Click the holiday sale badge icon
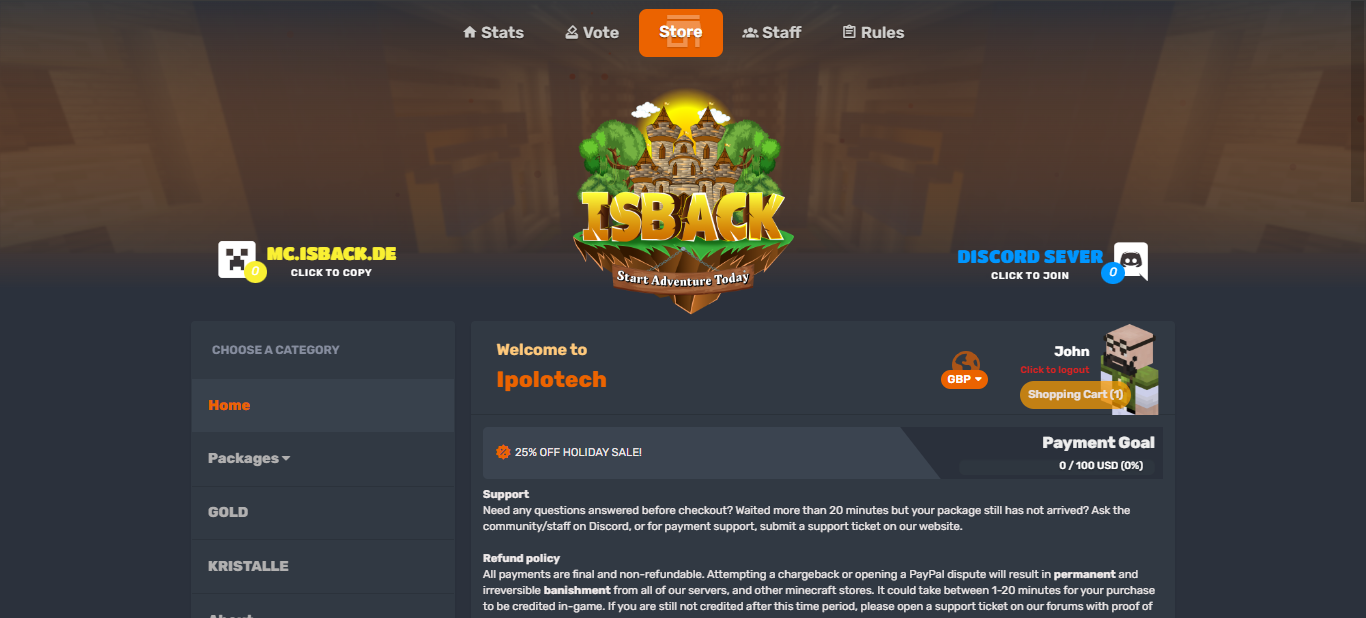This screenshot has width=1366, height=618. tap(503, 452)
